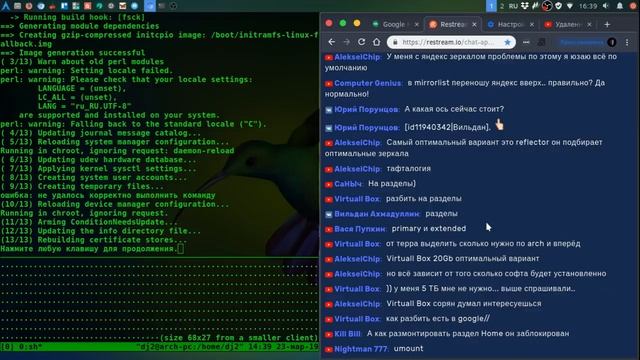Open a new browser tab
The height and width of the screenshot is (360, 640).
(607, 24)
